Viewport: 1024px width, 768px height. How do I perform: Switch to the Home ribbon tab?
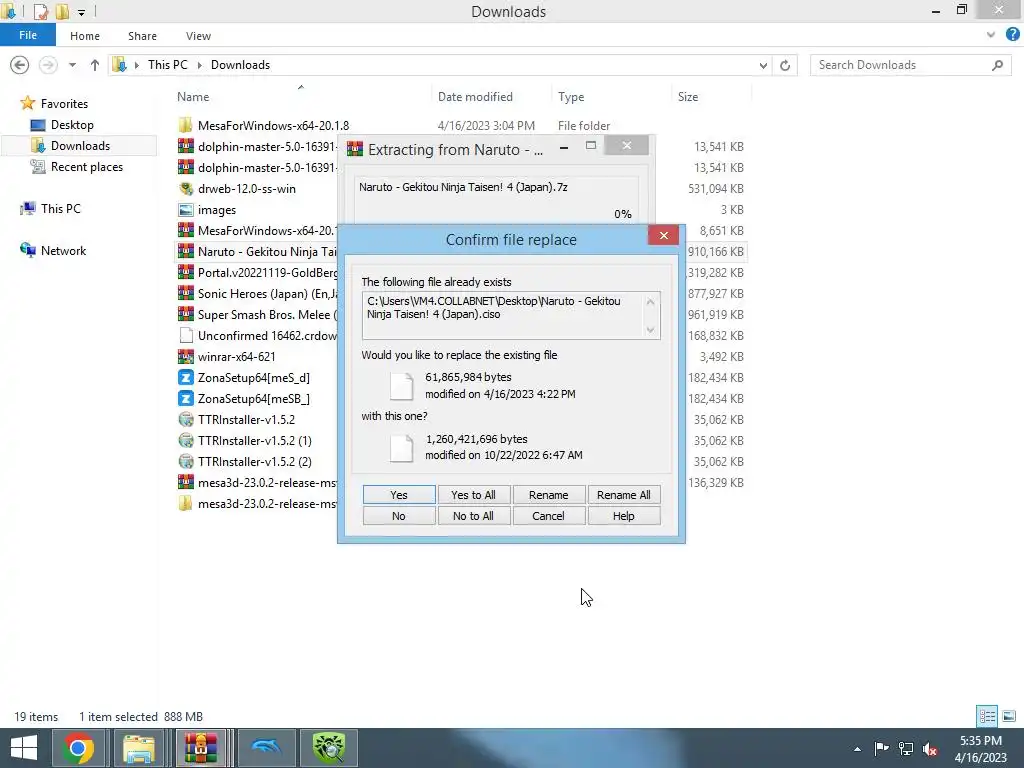[85, 36]
